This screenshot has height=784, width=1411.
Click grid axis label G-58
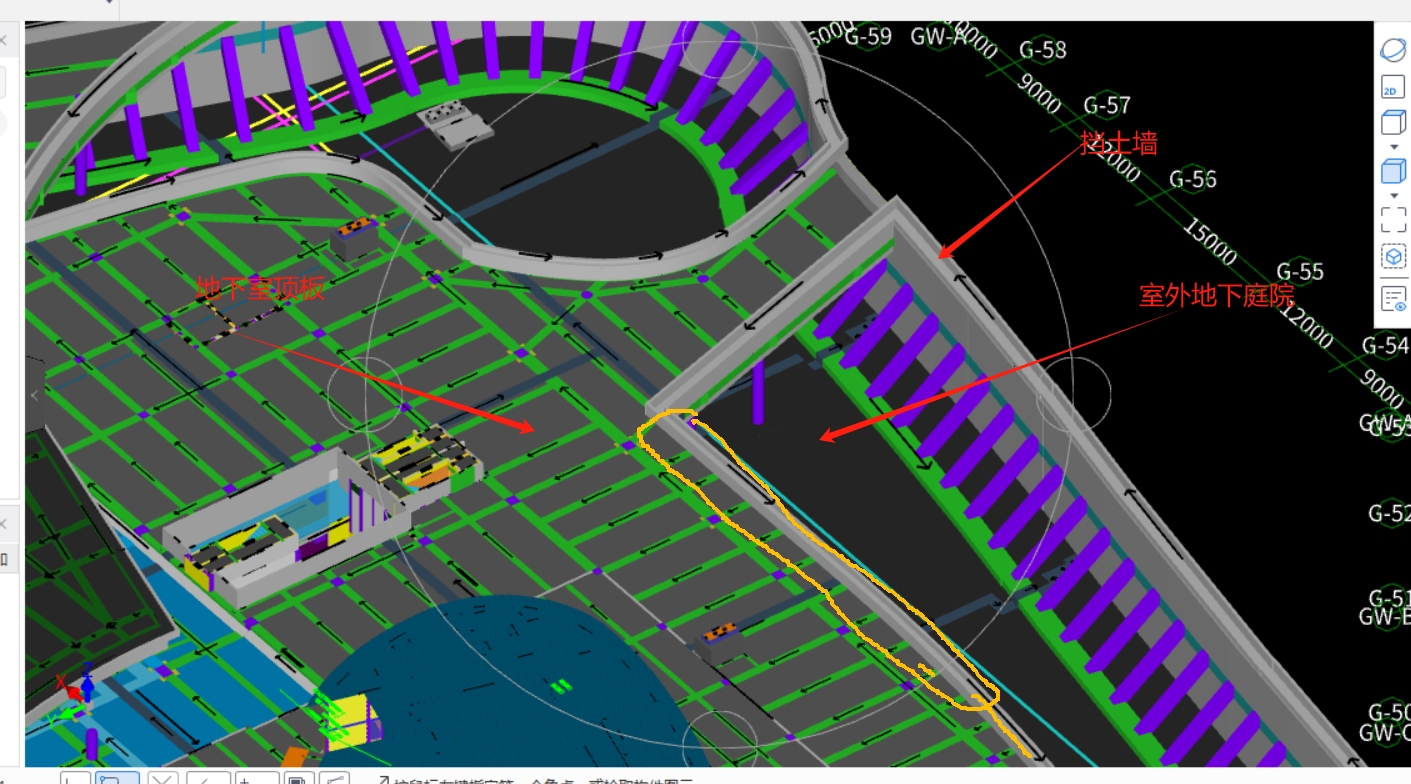pyautogui.click(x=1043, y=49)
